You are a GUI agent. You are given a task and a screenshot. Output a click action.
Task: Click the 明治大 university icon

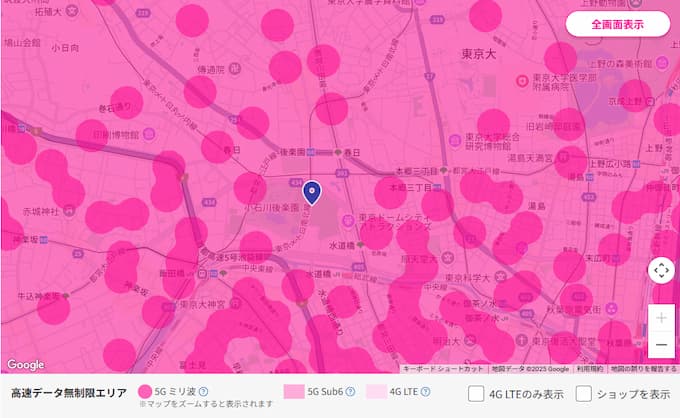(x=470, y=340)
